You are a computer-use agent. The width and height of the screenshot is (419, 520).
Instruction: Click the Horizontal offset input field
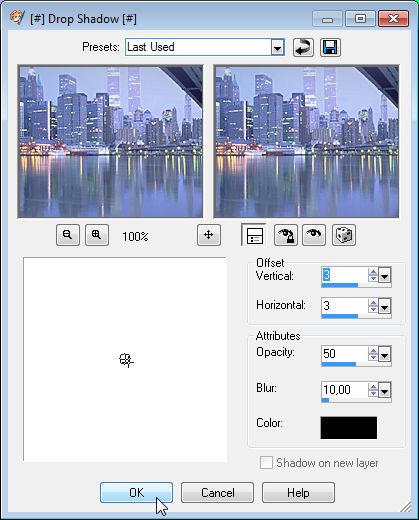[x=345, y=306]
